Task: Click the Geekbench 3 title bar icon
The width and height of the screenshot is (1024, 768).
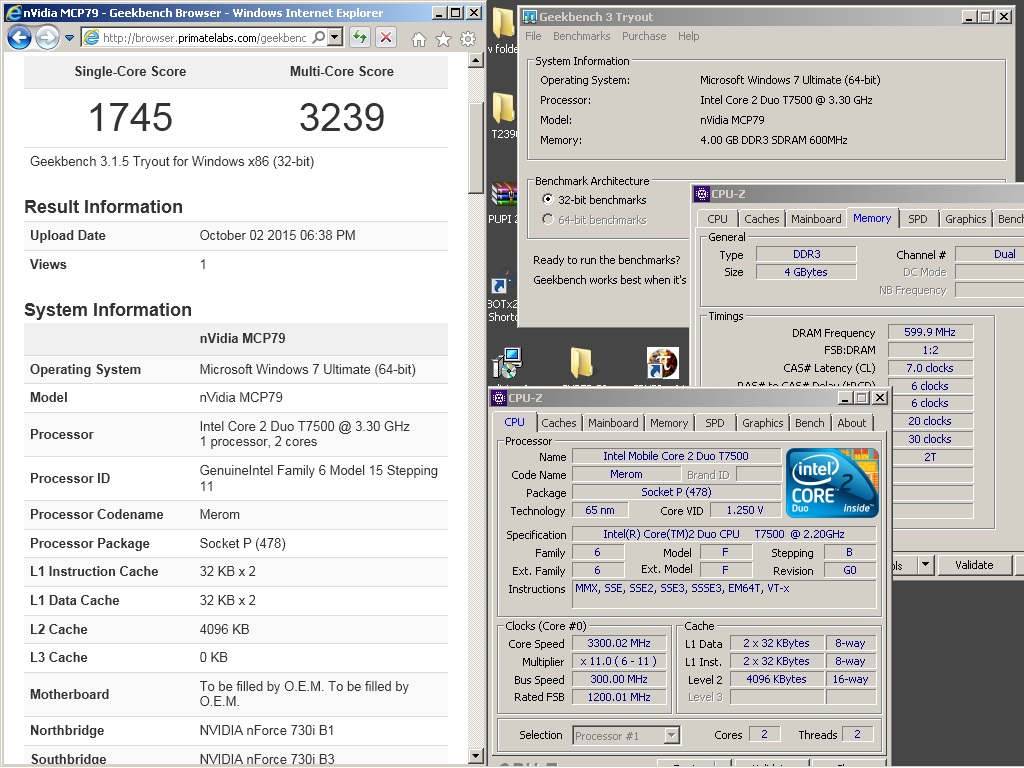Action: click(530, 17)
